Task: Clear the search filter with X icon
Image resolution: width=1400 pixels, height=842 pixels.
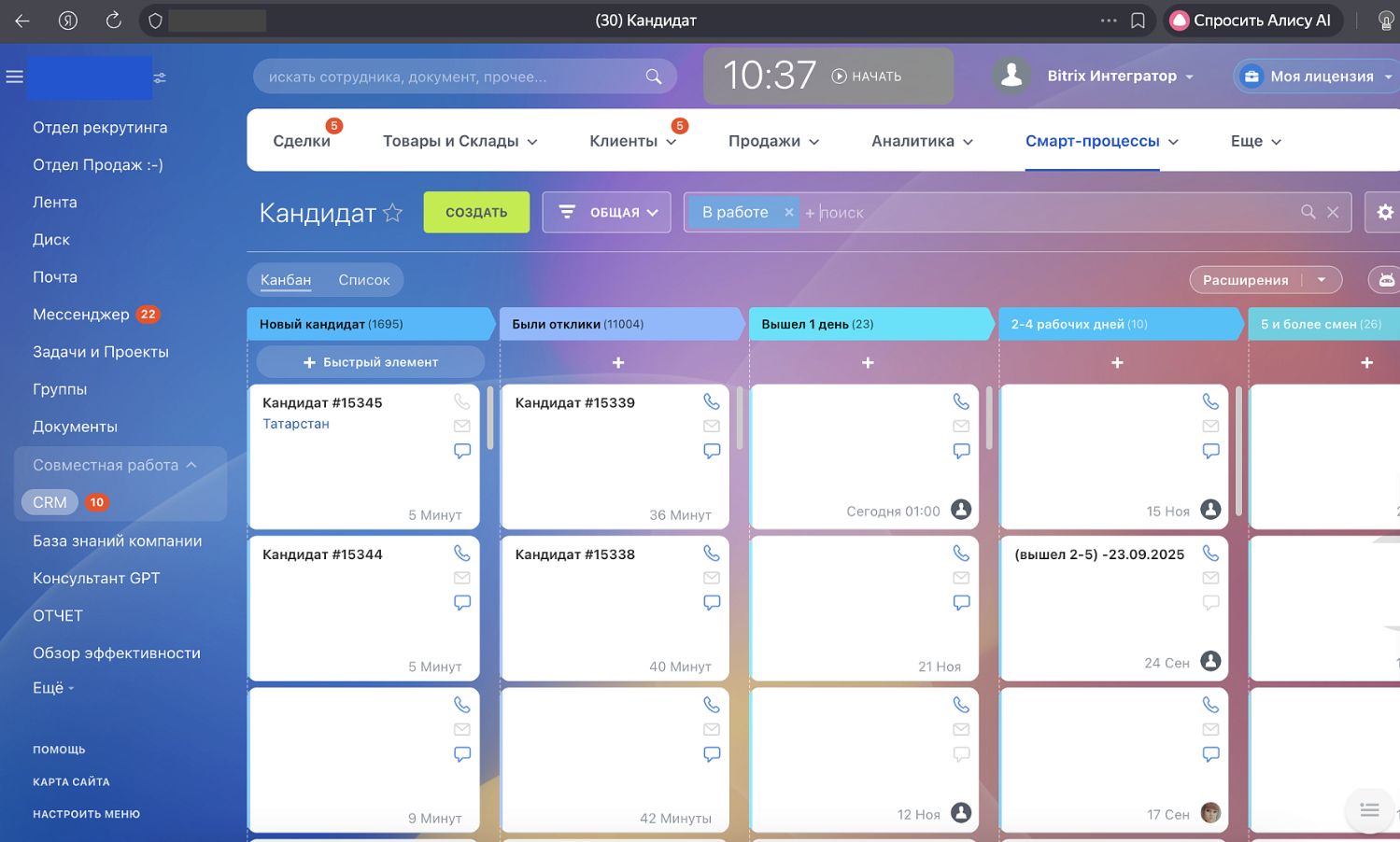Action: (x=1333, y=213)
